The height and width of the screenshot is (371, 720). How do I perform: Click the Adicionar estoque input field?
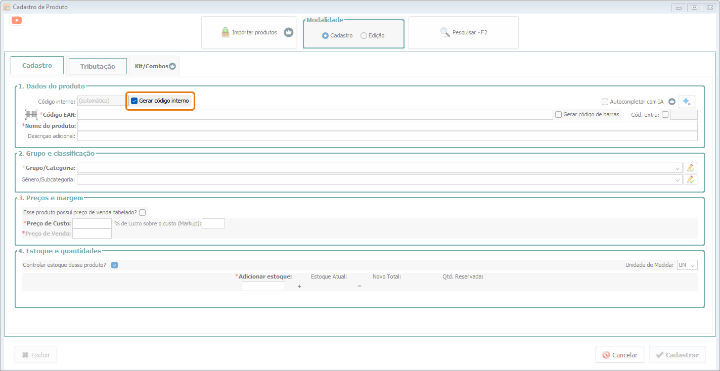(263, 286)
